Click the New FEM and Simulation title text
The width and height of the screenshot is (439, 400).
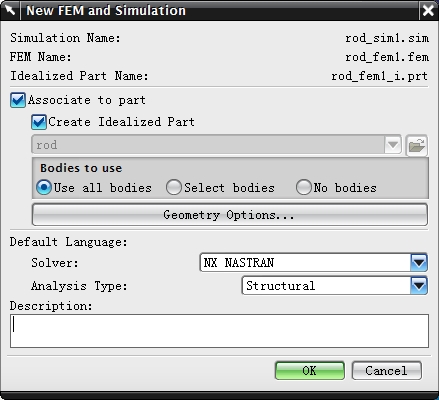(x=106, y=11)
